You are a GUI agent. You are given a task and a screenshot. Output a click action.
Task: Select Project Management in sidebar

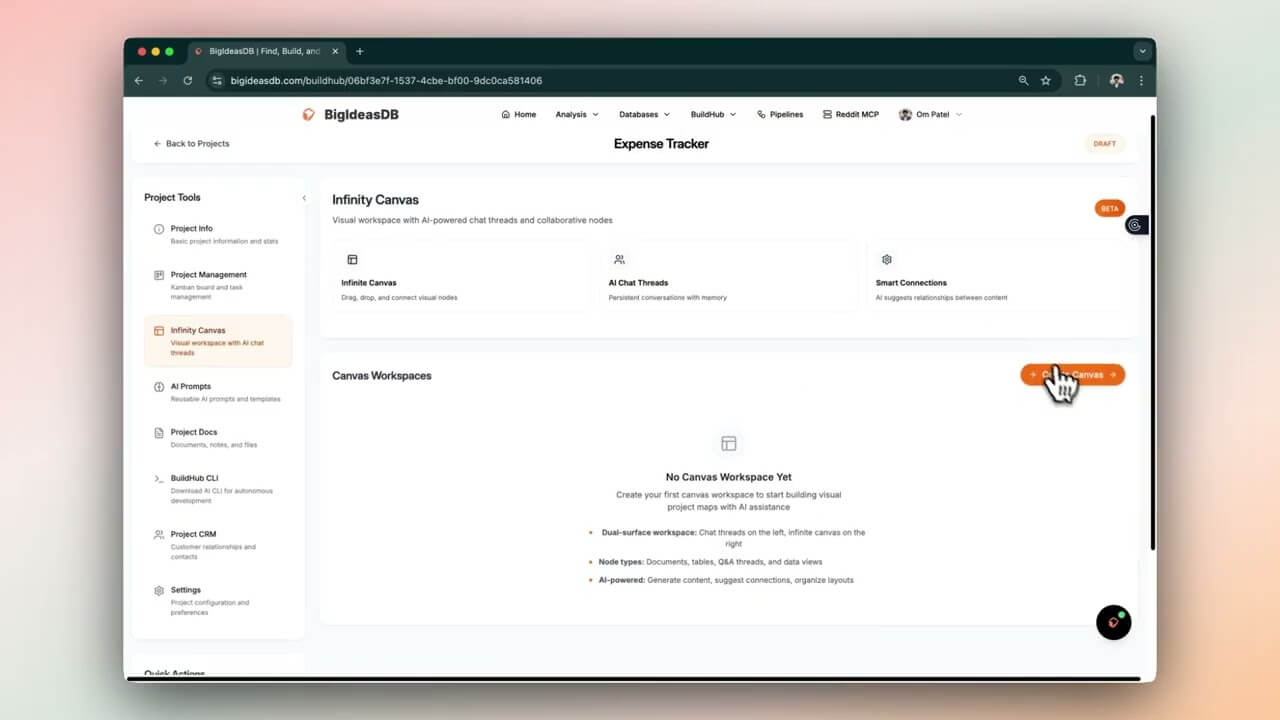208,275
